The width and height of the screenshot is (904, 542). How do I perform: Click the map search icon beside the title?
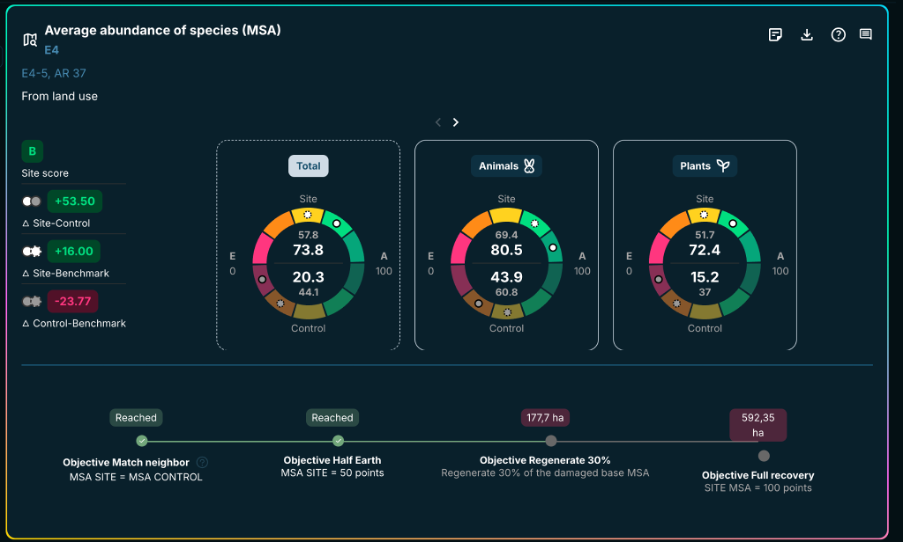click(30, 40)
